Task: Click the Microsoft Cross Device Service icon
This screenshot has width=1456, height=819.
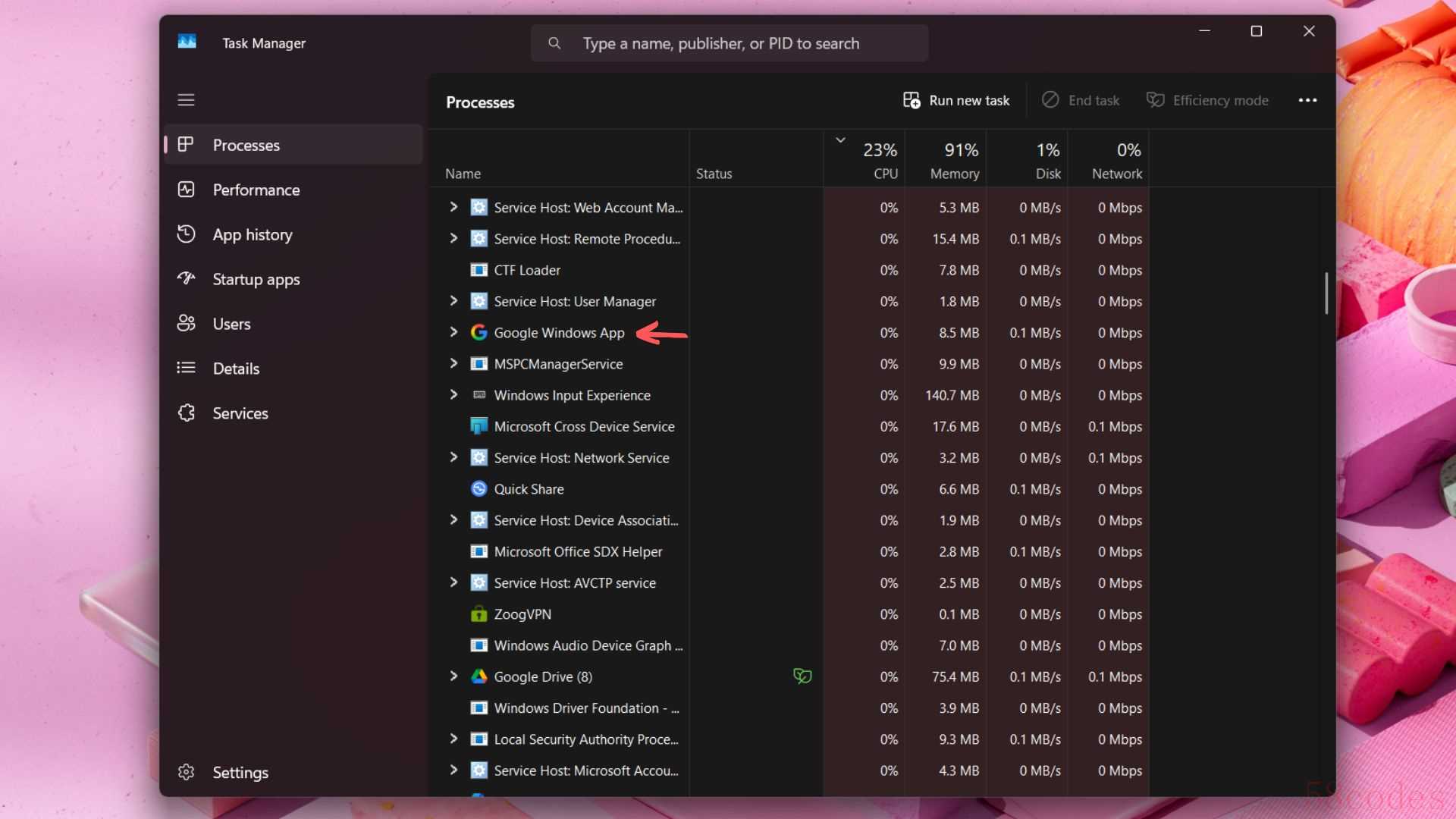Action: tap(479, 426)
